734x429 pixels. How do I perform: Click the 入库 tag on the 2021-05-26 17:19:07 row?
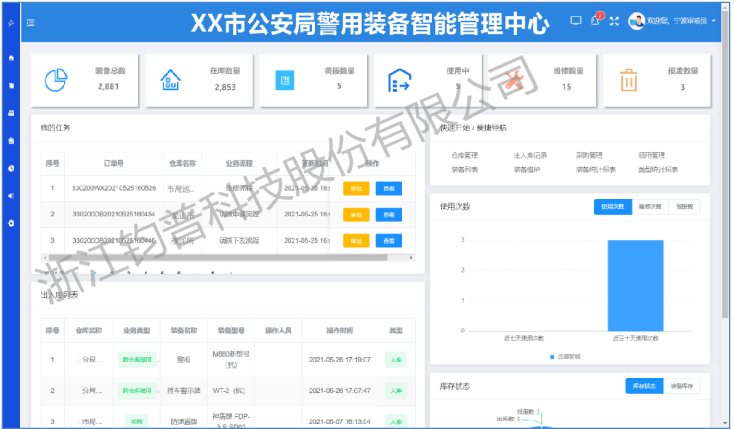pyautogui.click(x=396, y=360)
